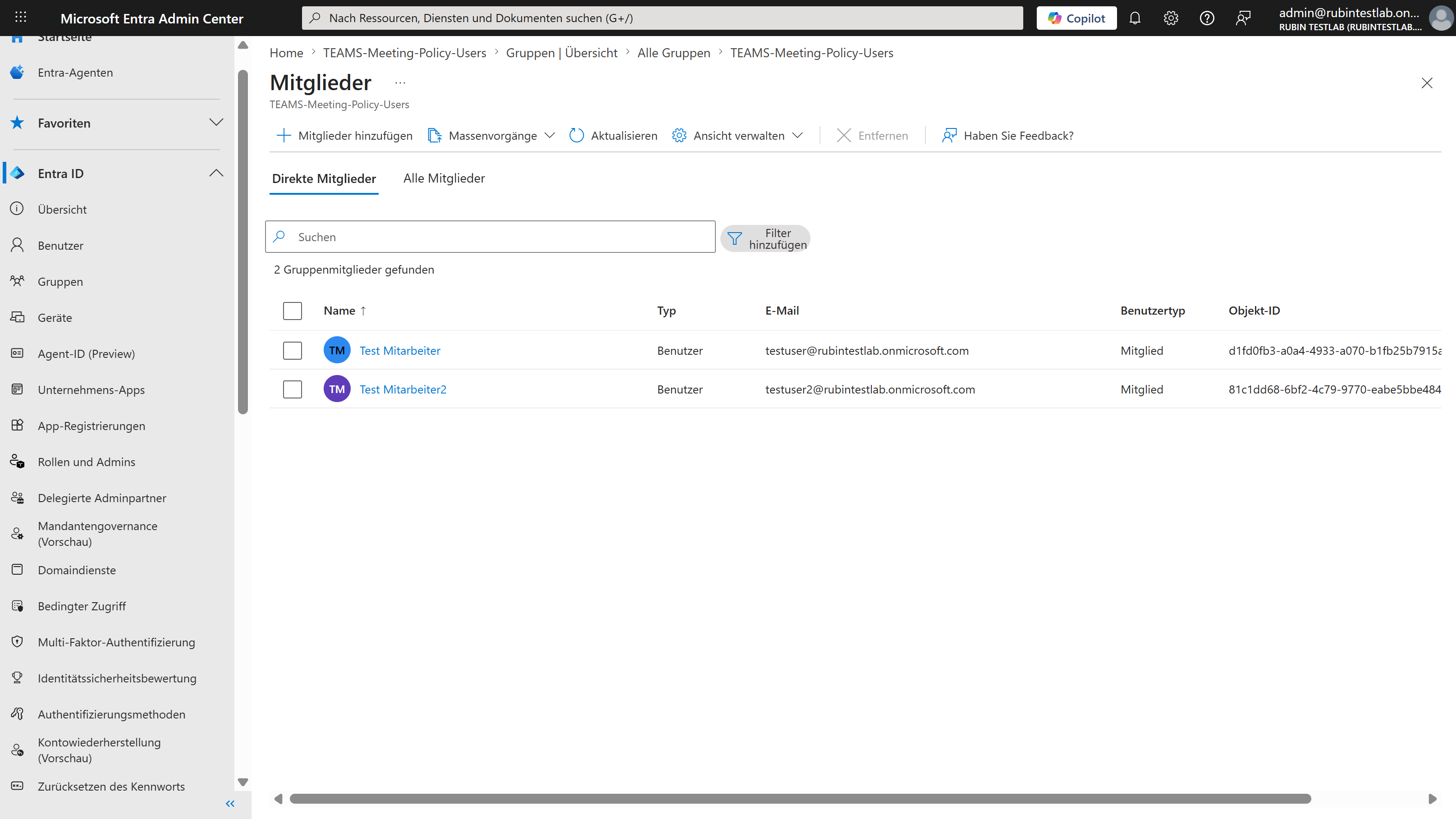Screen dimensions: 1456x819
Task: Open the settings gear in top bar
Action: (1171, 18)
